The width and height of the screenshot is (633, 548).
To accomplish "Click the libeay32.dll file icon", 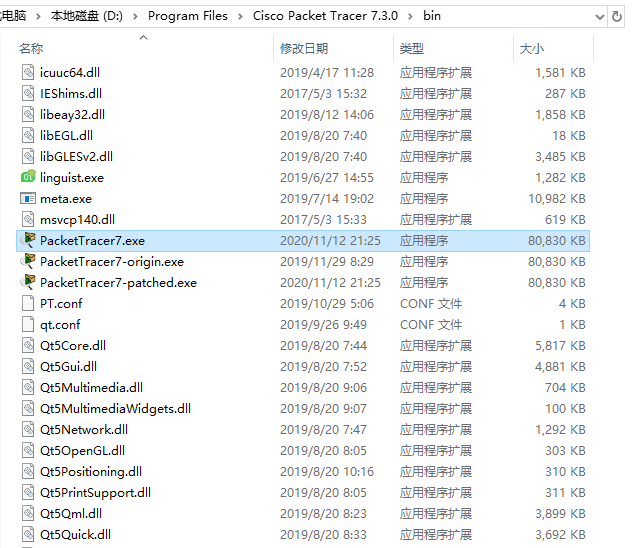I will click(x=28, y=115).
